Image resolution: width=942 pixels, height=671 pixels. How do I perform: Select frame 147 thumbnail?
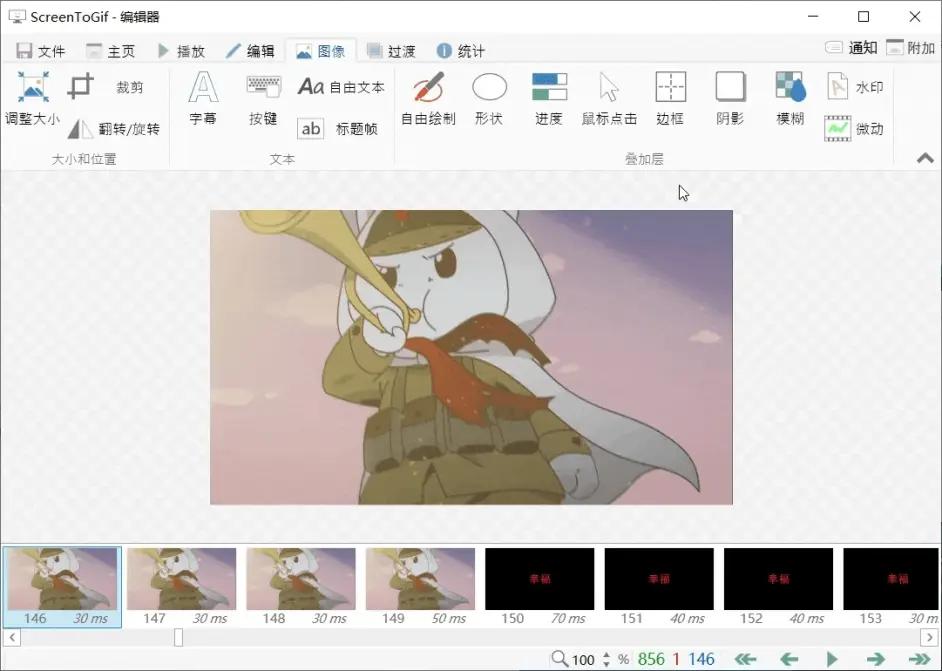[x=181, y=587]
